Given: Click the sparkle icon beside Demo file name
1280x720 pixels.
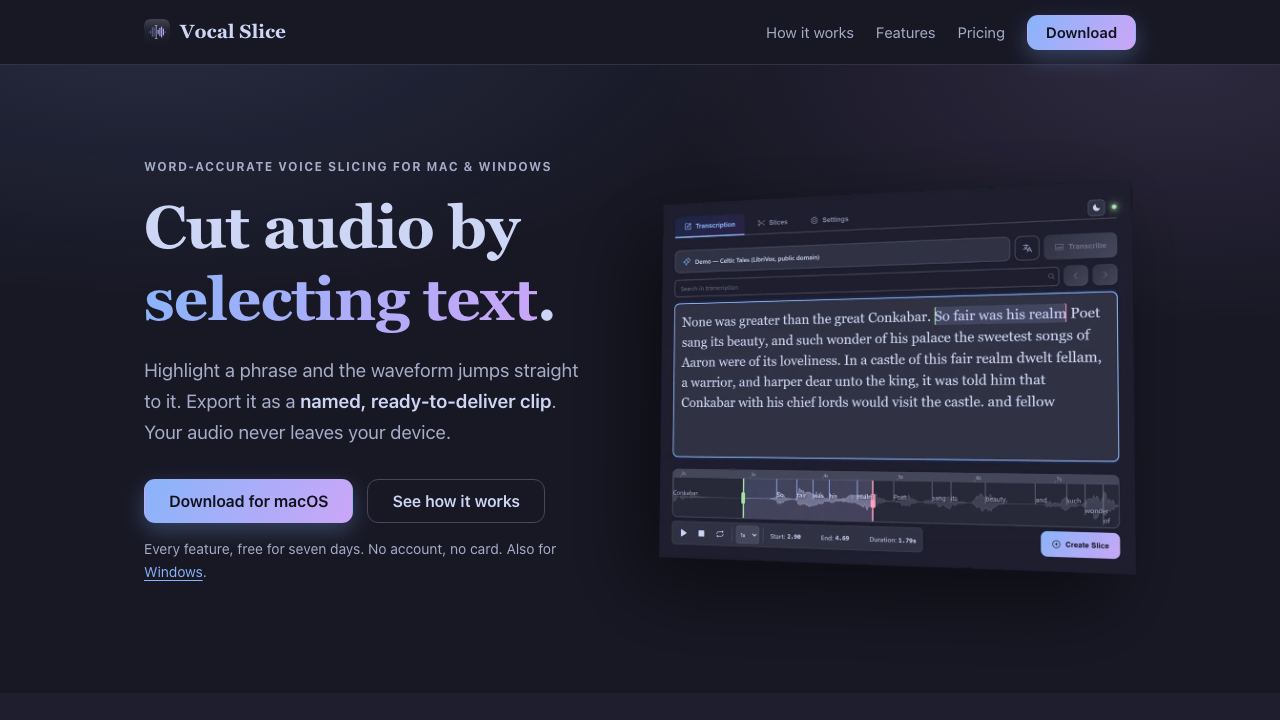Looking at the screenshot, I should pos(687,261).
